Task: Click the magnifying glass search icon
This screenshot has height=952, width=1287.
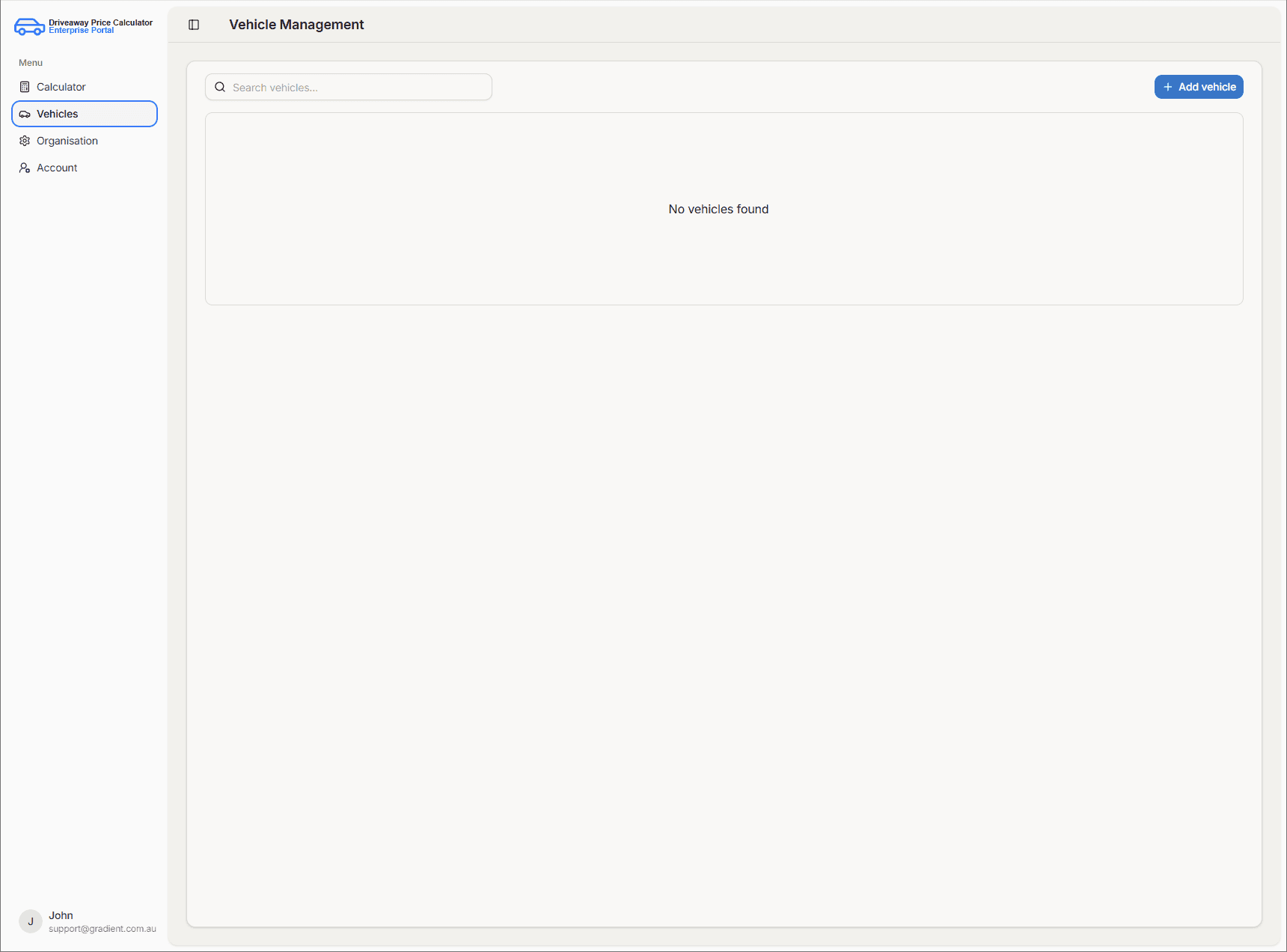Action: [220, 88]
